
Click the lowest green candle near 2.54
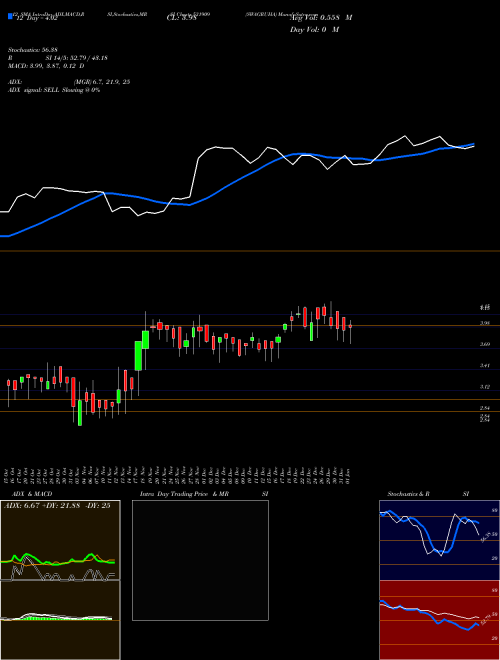click(80, 413)
